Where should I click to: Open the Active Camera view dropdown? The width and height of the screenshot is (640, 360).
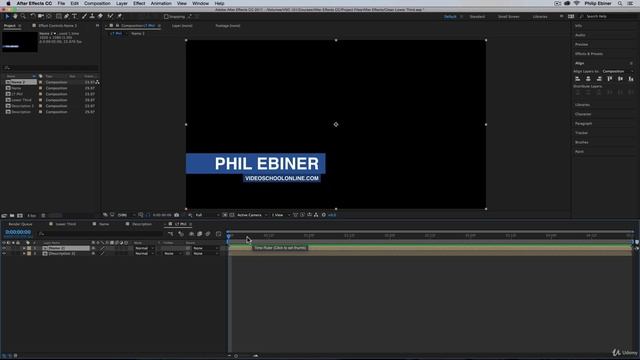[x=252, y=215]
